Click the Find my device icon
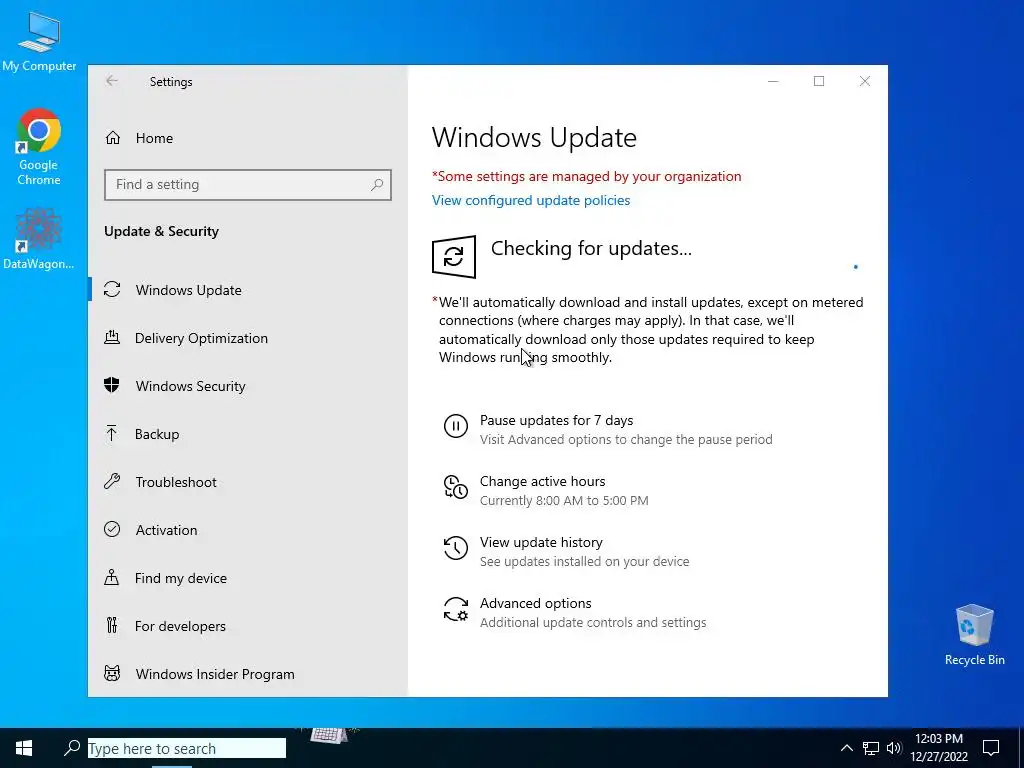The image size is (1024, 768). click(x=112, y=578)
